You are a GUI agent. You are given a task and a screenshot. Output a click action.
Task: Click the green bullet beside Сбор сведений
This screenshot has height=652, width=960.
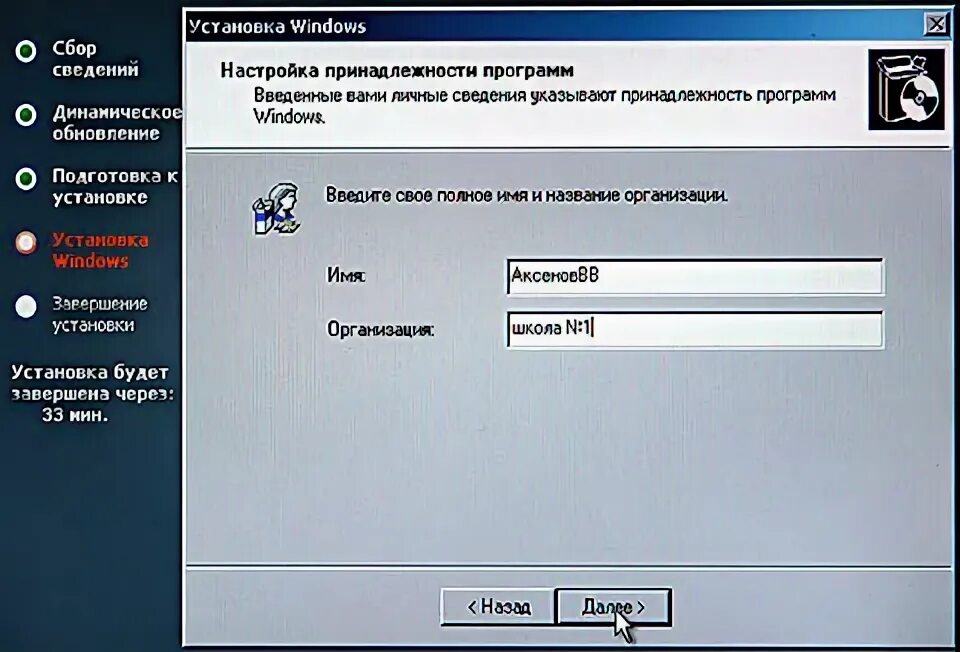pos(26,51)
